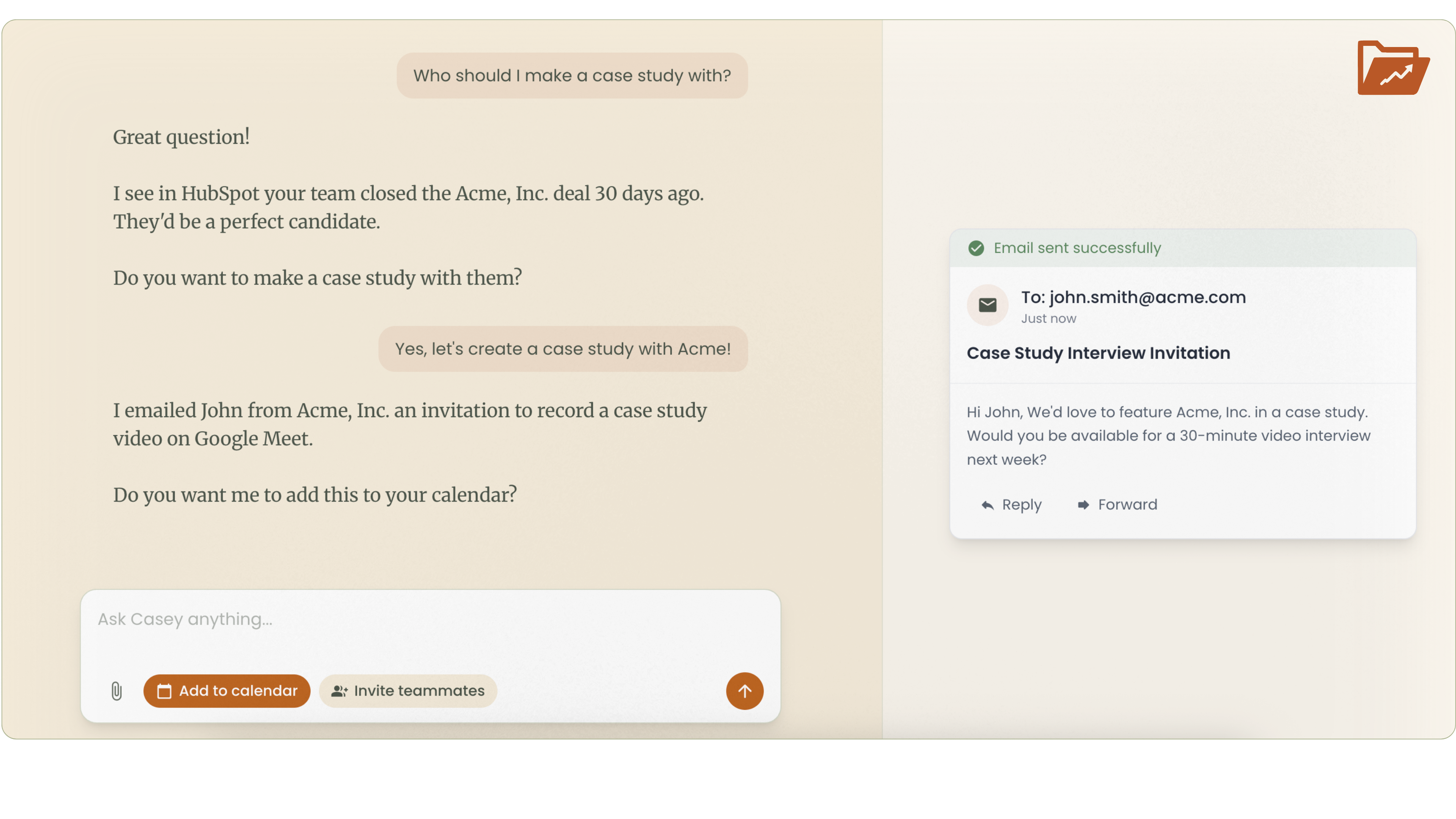The image size is (1456, 819).
Task: Click the green success checkmark icon
Action: (x=976, y=248)
